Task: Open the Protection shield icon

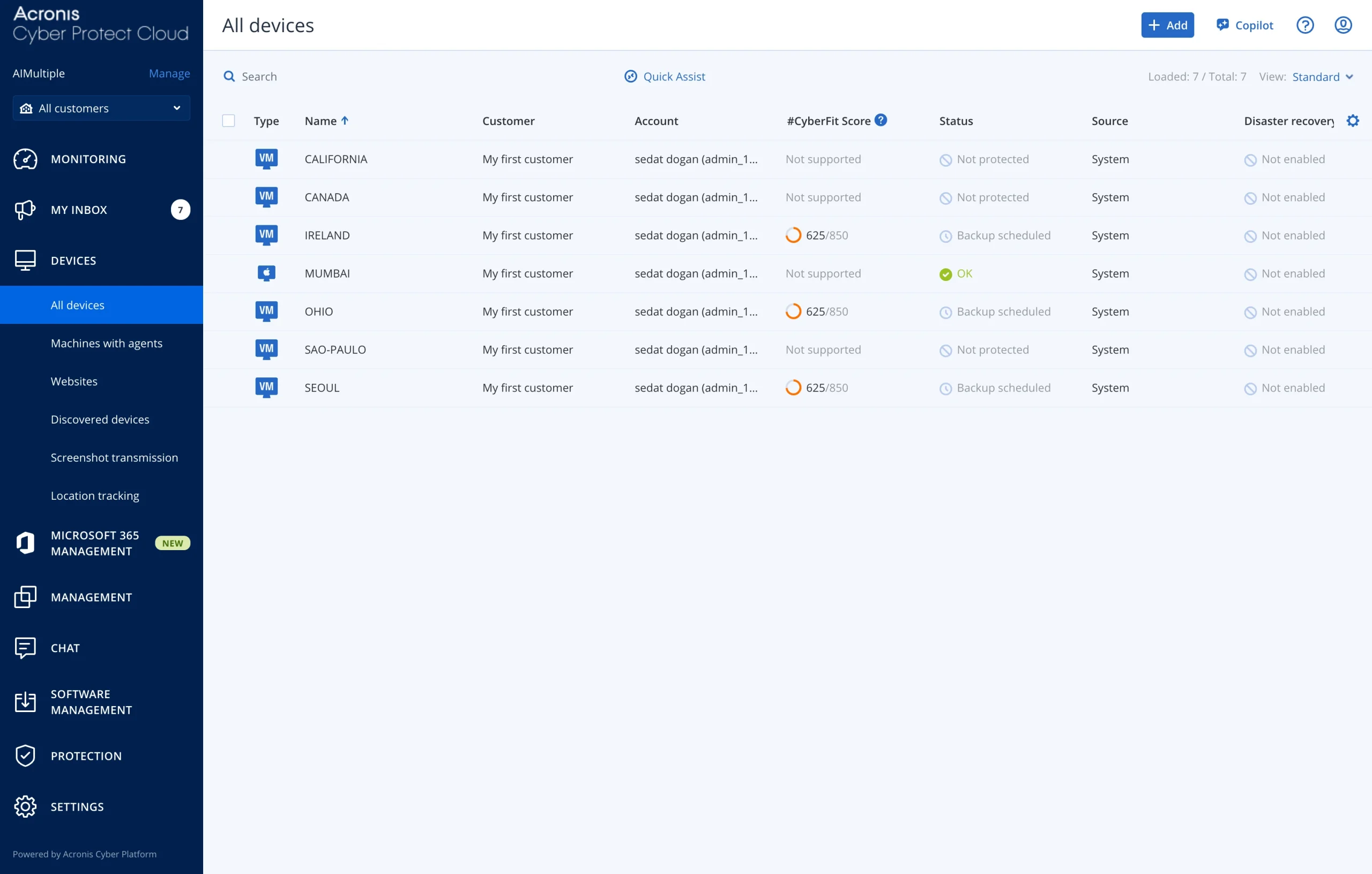Action: [25, 756]
